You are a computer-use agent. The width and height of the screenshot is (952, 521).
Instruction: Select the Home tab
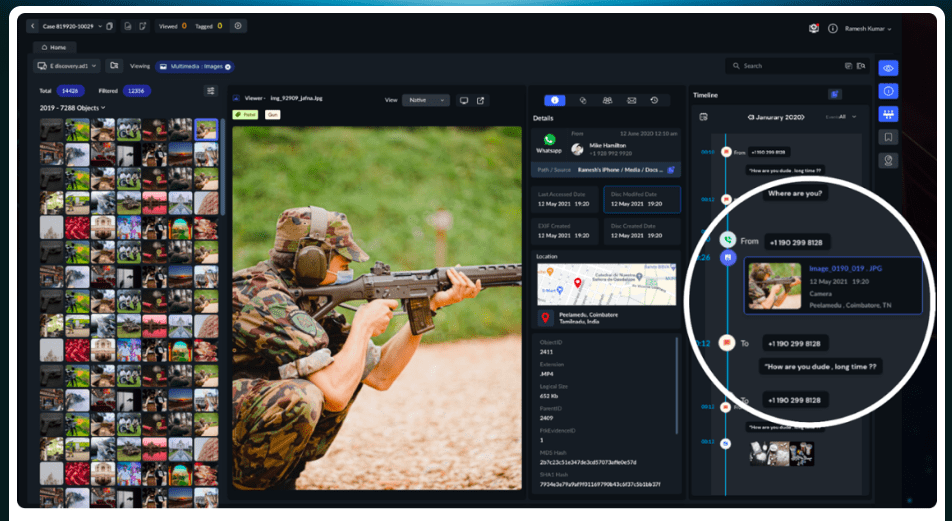coord(55,47)
